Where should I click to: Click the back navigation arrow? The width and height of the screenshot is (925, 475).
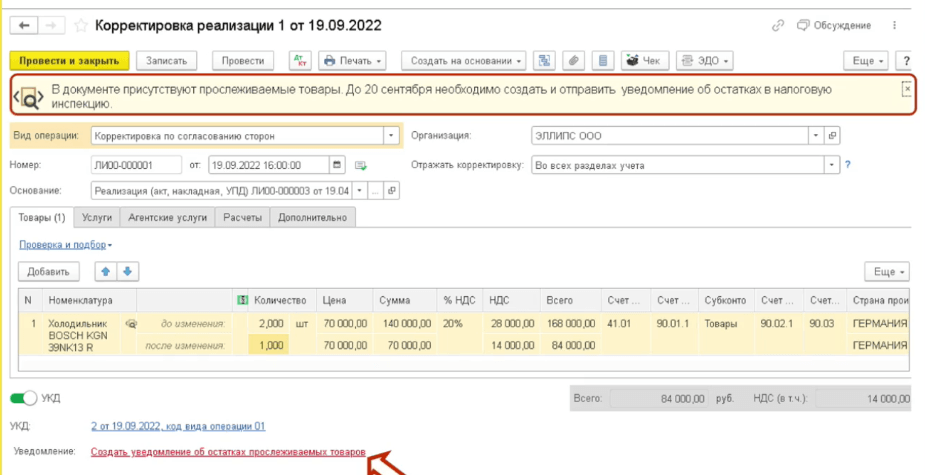pyautogui.click(x=24, y=25)
